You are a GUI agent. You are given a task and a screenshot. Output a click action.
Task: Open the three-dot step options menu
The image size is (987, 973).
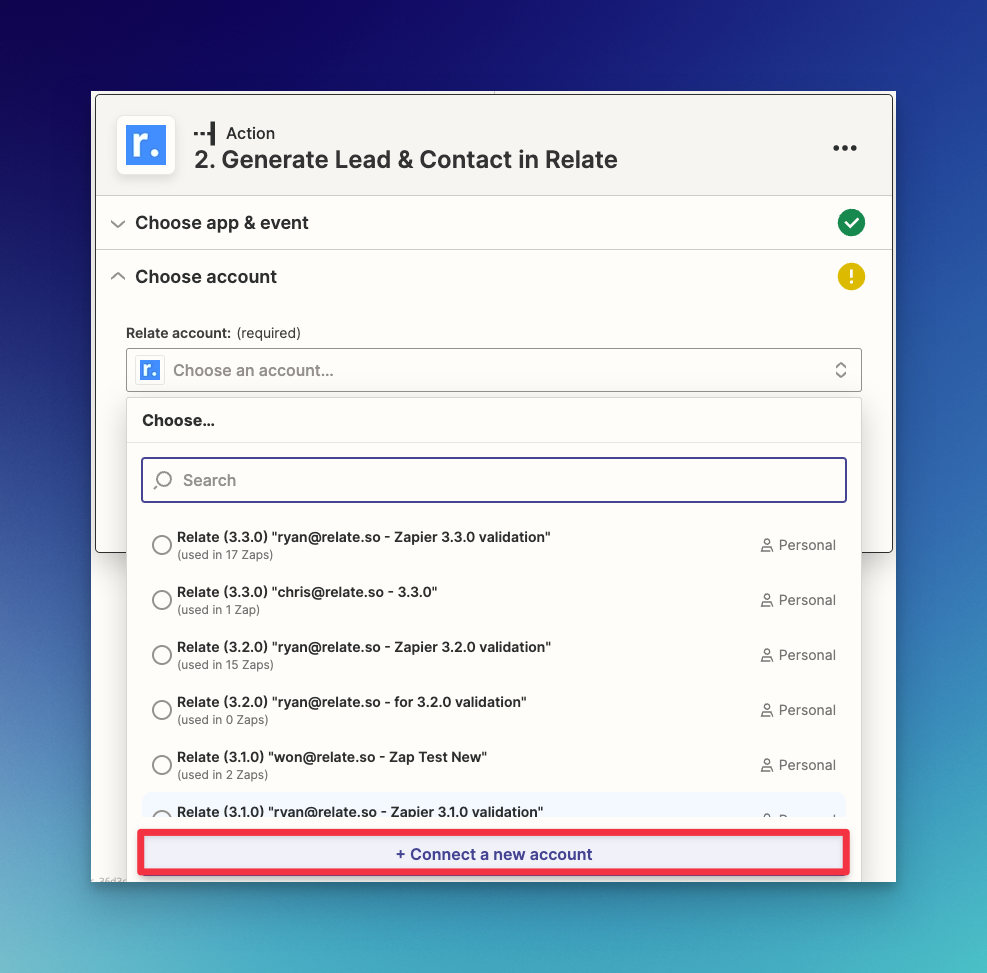[x=844, y=148]
